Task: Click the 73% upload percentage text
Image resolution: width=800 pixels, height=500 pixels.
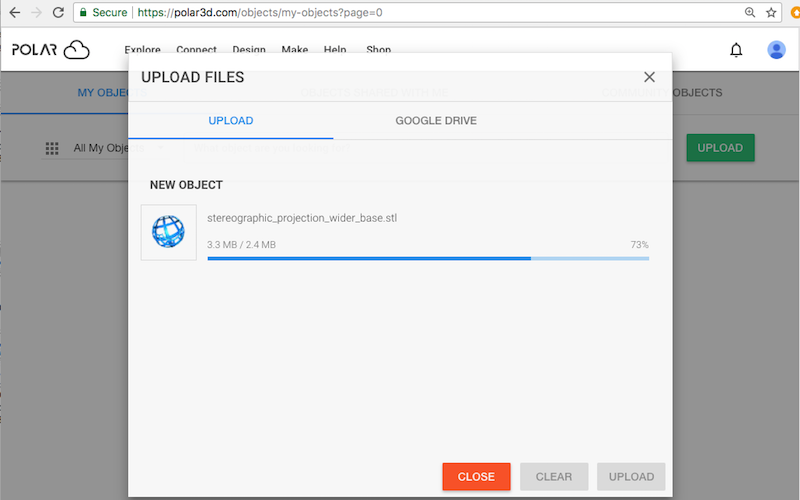Action: tap(639, 245)
